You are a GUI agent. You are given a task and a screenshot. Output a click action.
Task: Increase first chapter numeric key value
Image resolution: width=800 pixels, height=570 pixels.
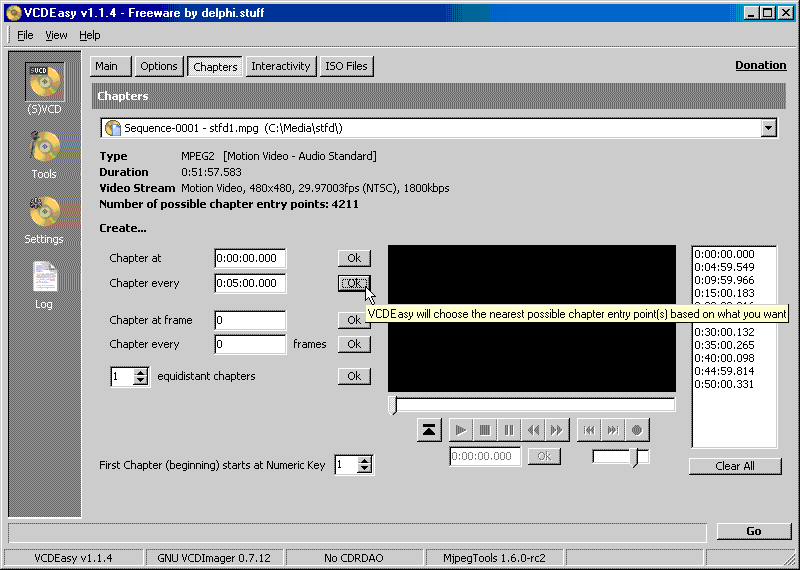[x=364, y=460]
